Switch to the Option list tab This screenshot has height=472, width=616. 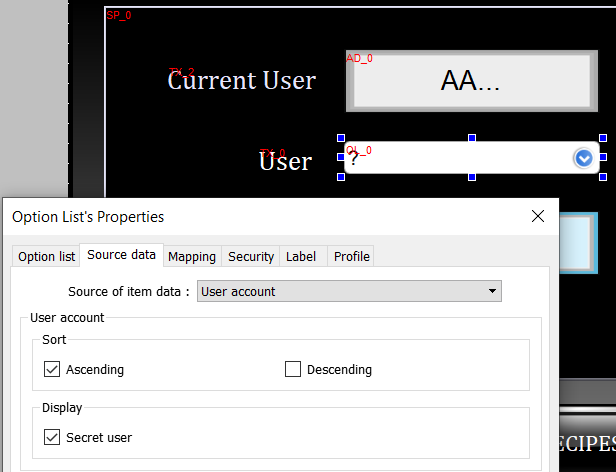click(46, 256)
